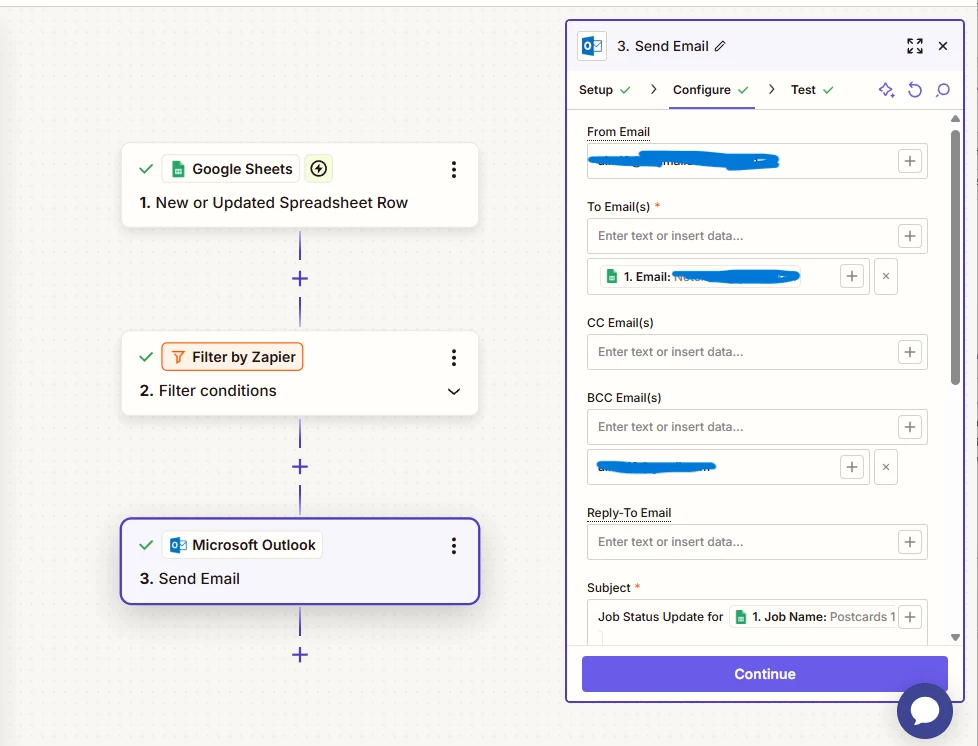Click the instant trigger lightning icon

319,168
